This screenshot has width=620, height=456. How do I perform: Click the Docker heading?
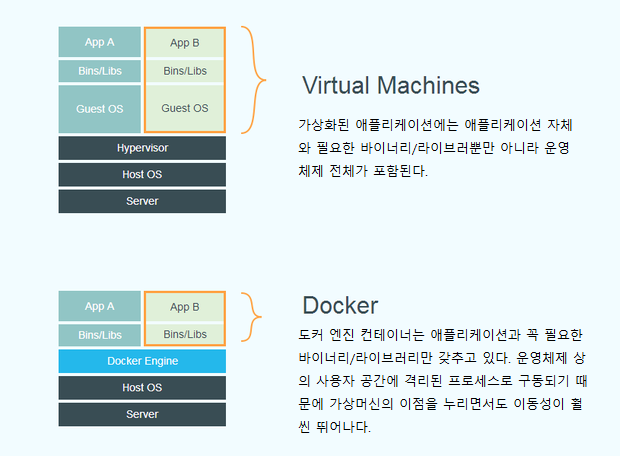click(x=340, y=305)
